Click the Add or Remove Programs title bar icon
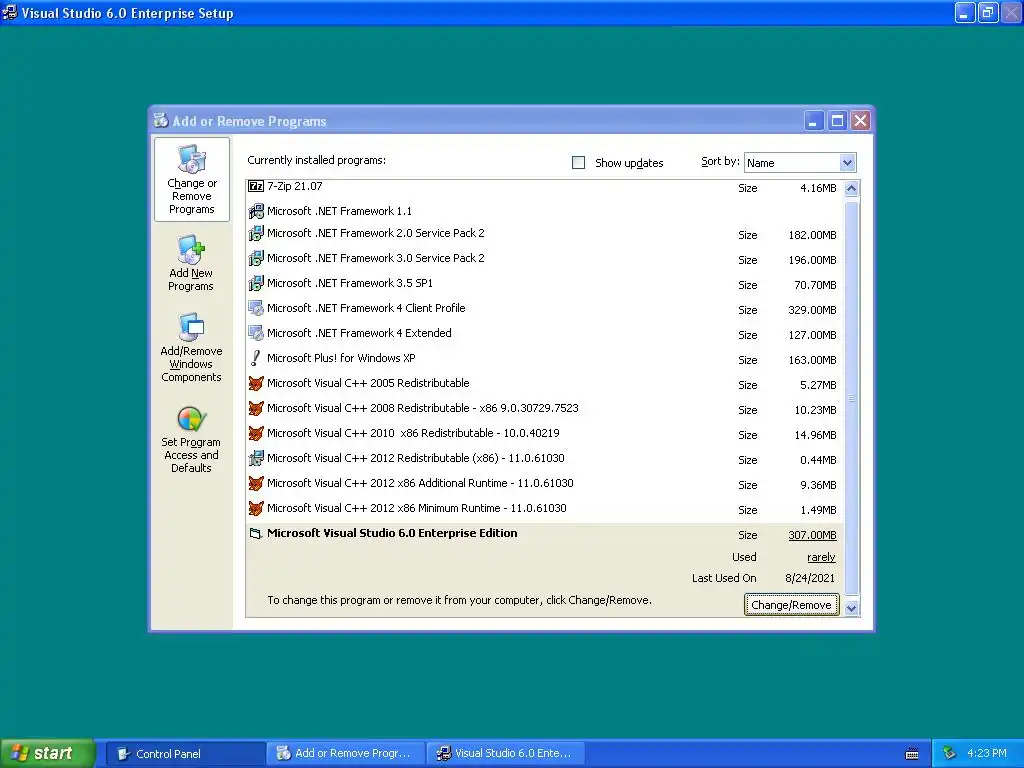 pos(161,121)
